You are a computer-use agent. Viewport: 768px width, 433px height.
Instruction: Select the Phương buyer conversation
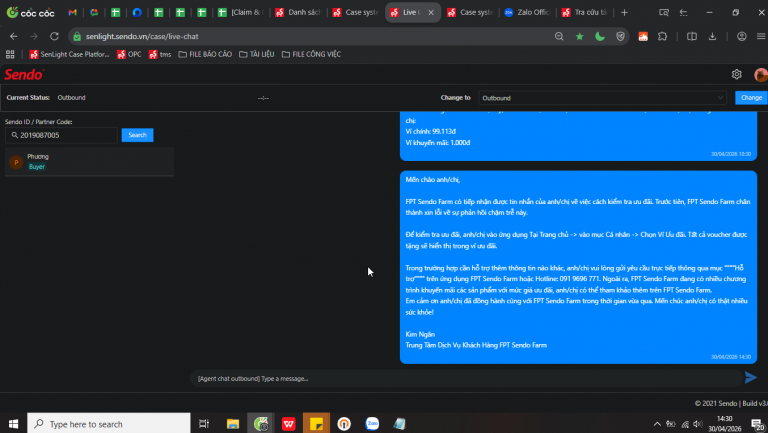(90, 162)
